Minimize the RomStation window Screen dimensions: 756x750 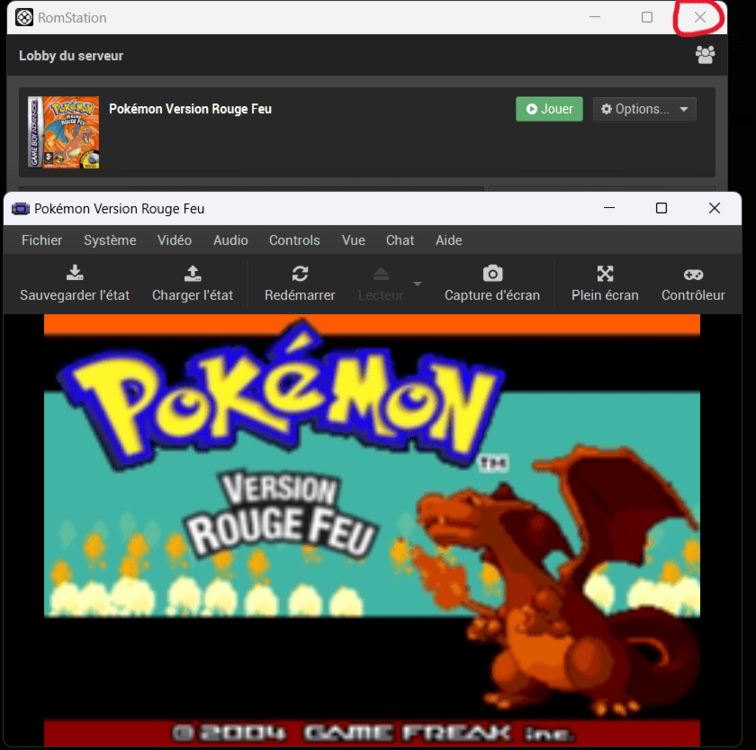595,17
